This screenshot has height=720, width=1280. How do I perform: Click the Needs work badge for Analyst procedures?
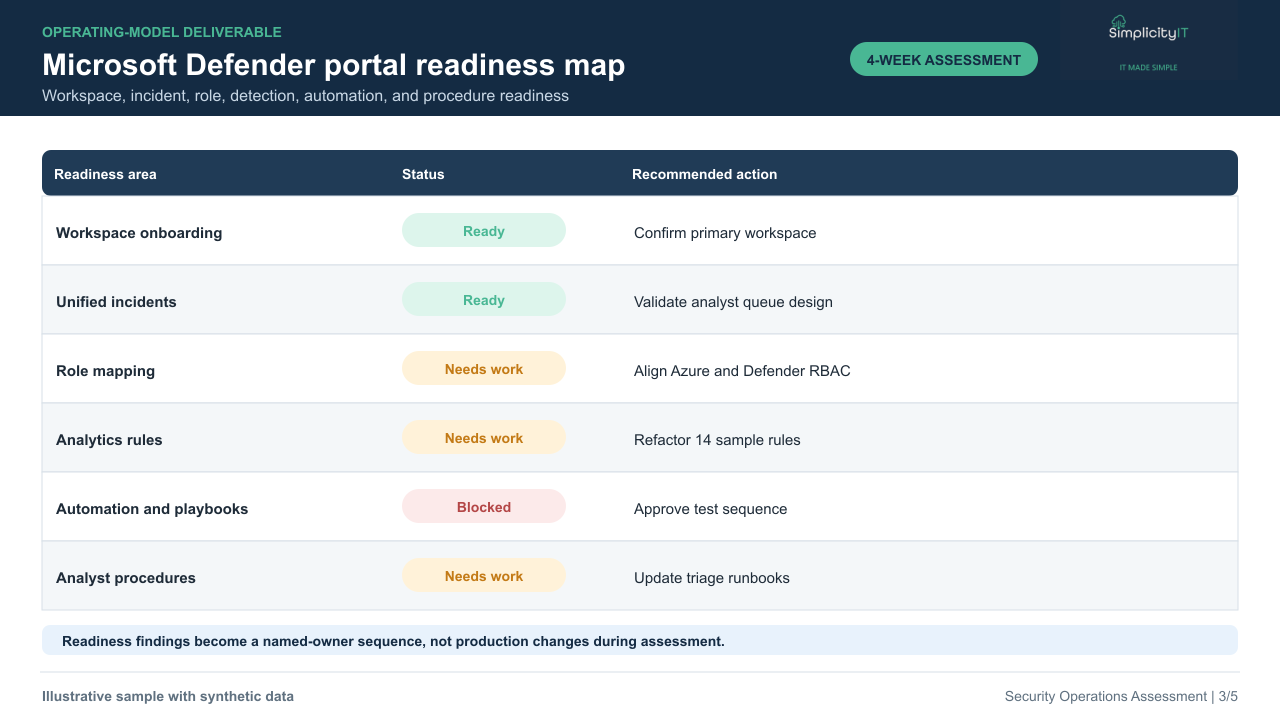[484, 575]
